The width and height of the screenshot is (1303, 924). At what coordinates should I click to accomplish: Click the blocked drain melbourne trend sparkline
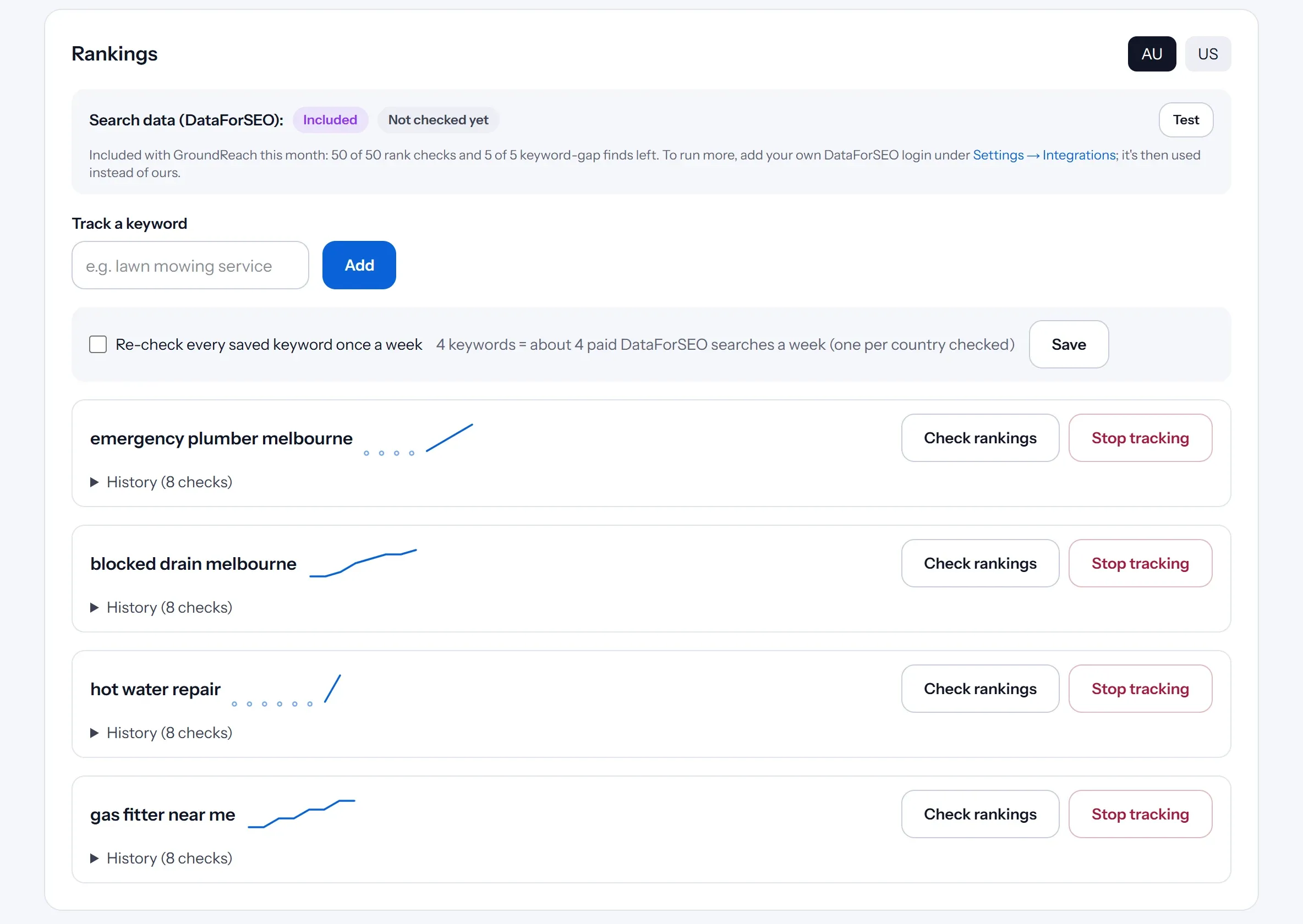363,563
